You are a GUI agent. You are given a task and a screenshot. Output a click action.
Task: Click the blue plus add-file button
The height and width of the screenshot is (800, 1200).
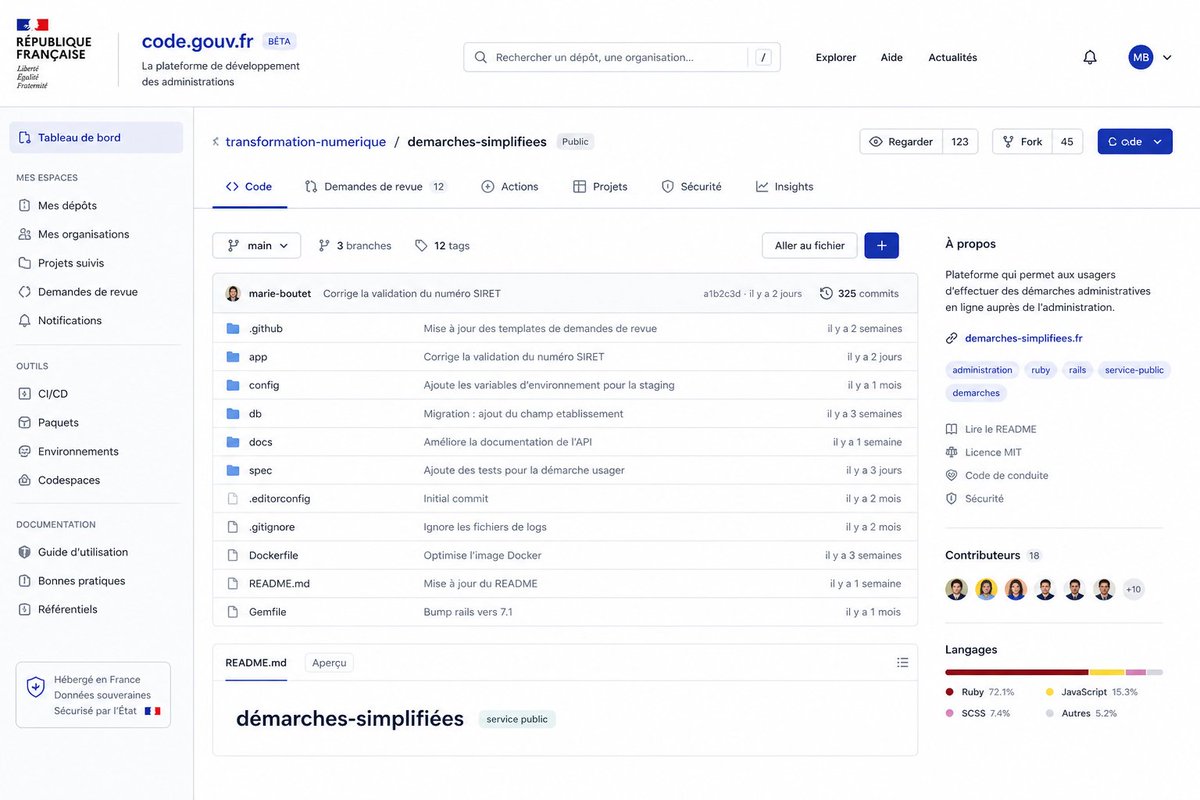tap(881, 245)
